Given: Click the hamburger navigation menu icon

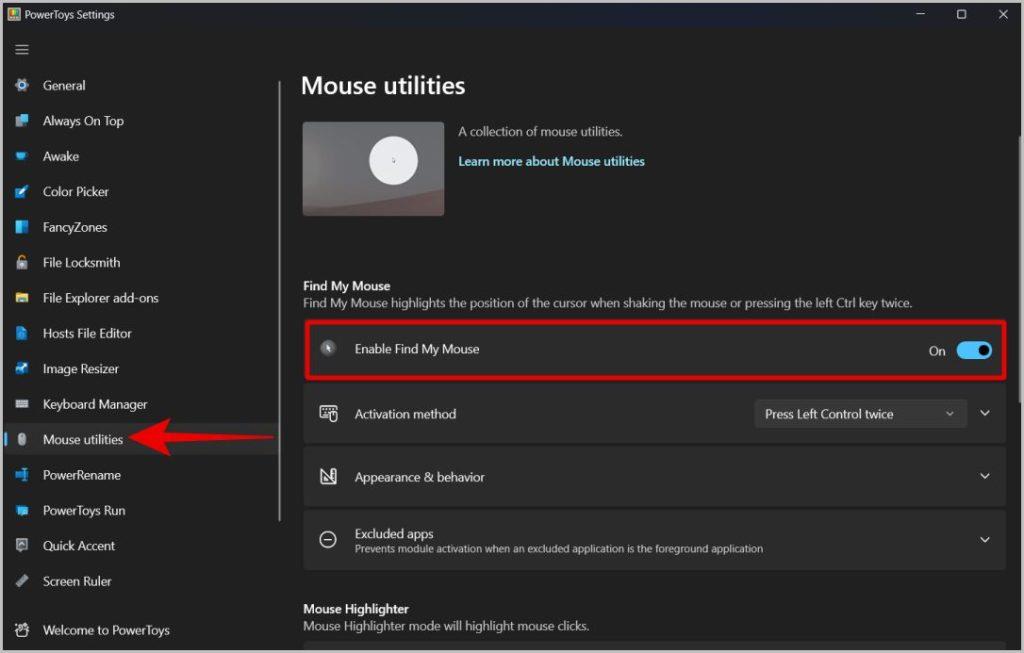Looking at the screenshot, I should pyautogui.click(x=22, y=50).
